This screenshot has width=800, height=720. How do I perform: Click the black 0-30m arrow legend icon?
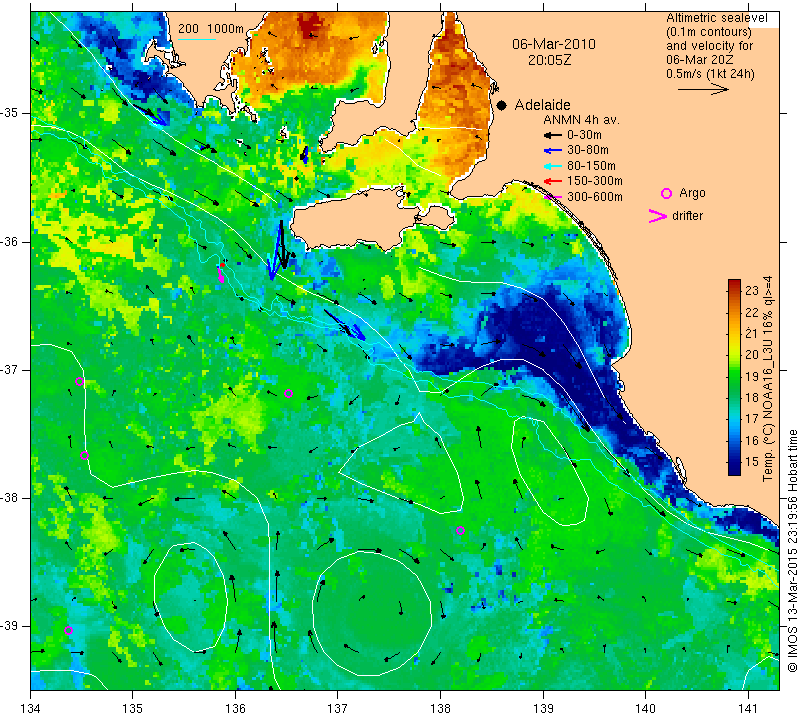tap(553, 135)
